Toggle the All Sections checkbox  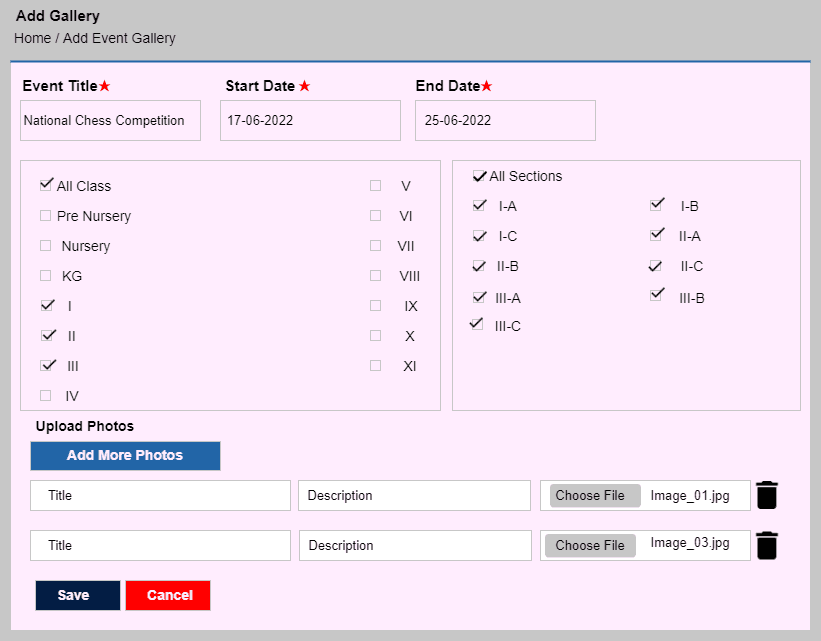(479, 176)
